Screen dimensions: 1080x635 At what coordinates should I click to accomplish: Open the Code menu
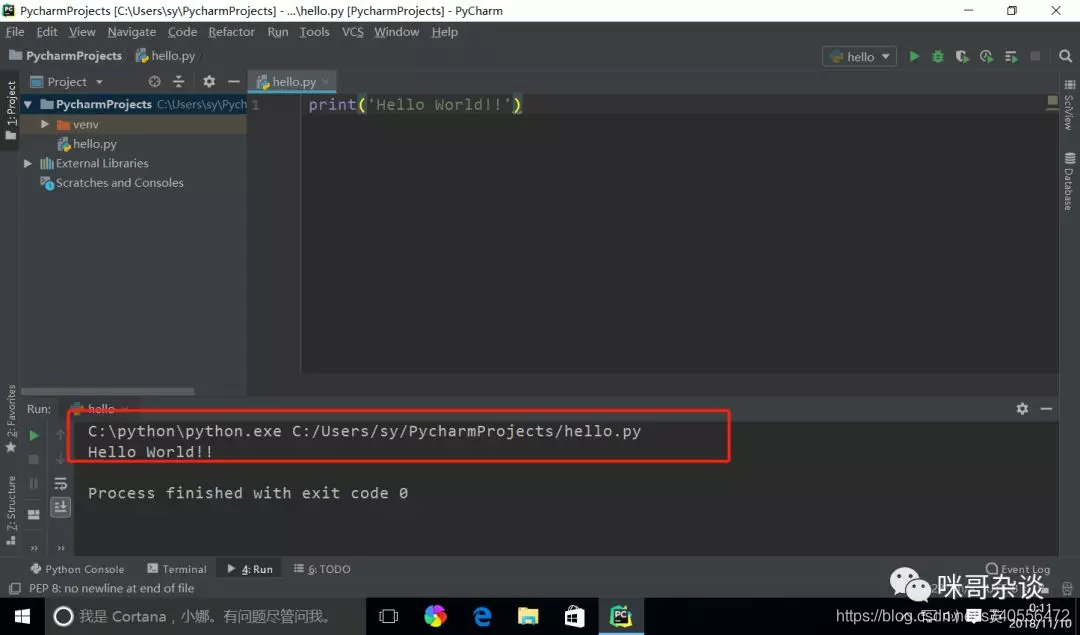(182, 32)
